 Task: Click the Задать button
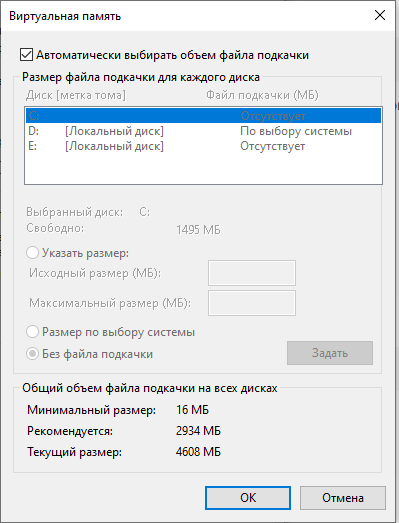[x=330, y=353]
